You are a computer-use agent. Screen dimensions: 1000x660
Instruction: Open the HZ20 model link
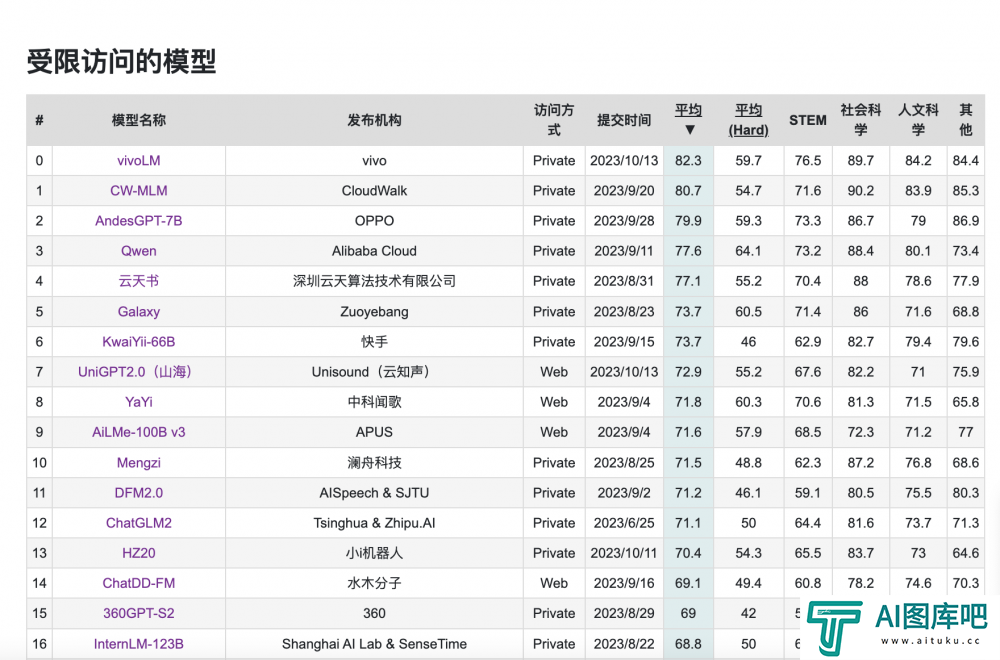pos(138,553)
